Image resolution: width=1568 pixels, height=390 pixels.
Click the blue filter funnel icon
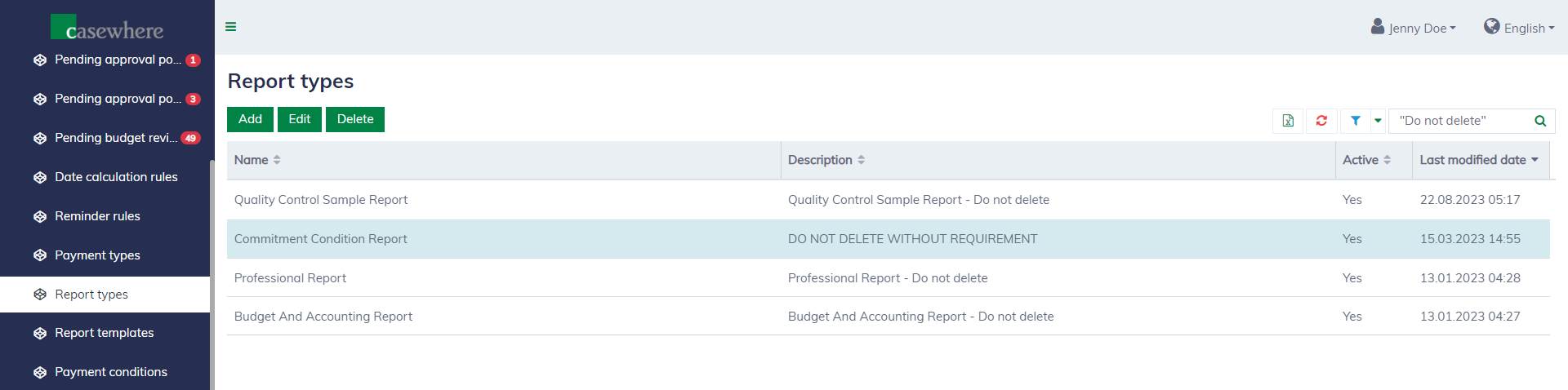click(1355, 121)
